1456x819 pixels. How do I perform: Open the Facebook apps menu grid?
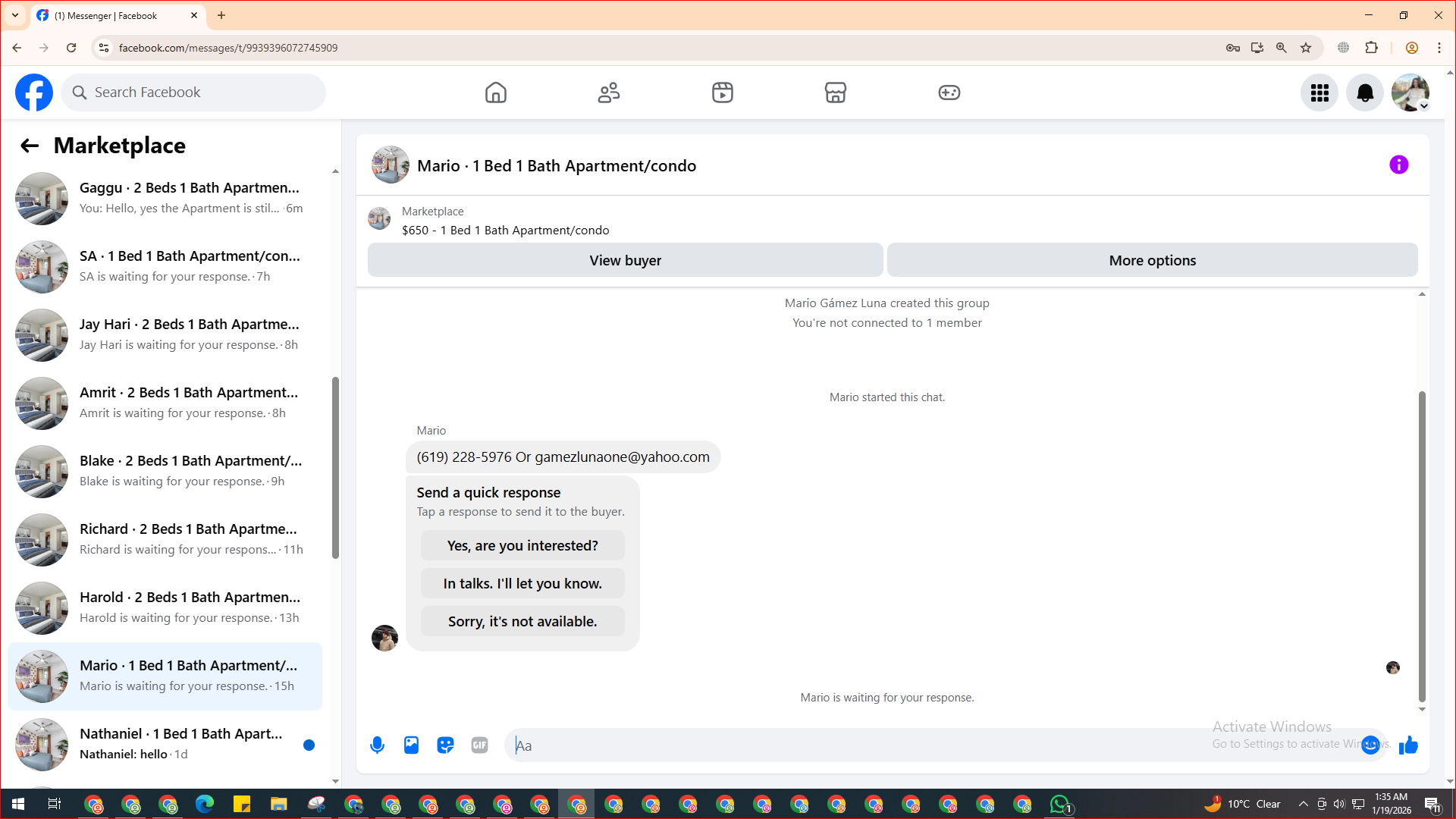(x=1319, y=93)
